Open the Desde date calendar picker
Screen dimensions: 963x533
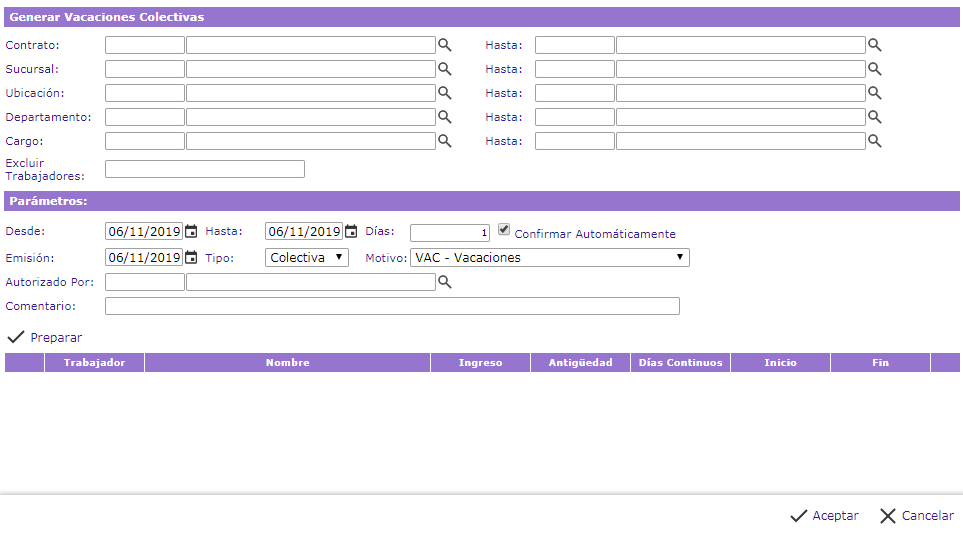(x=191, y=231)
